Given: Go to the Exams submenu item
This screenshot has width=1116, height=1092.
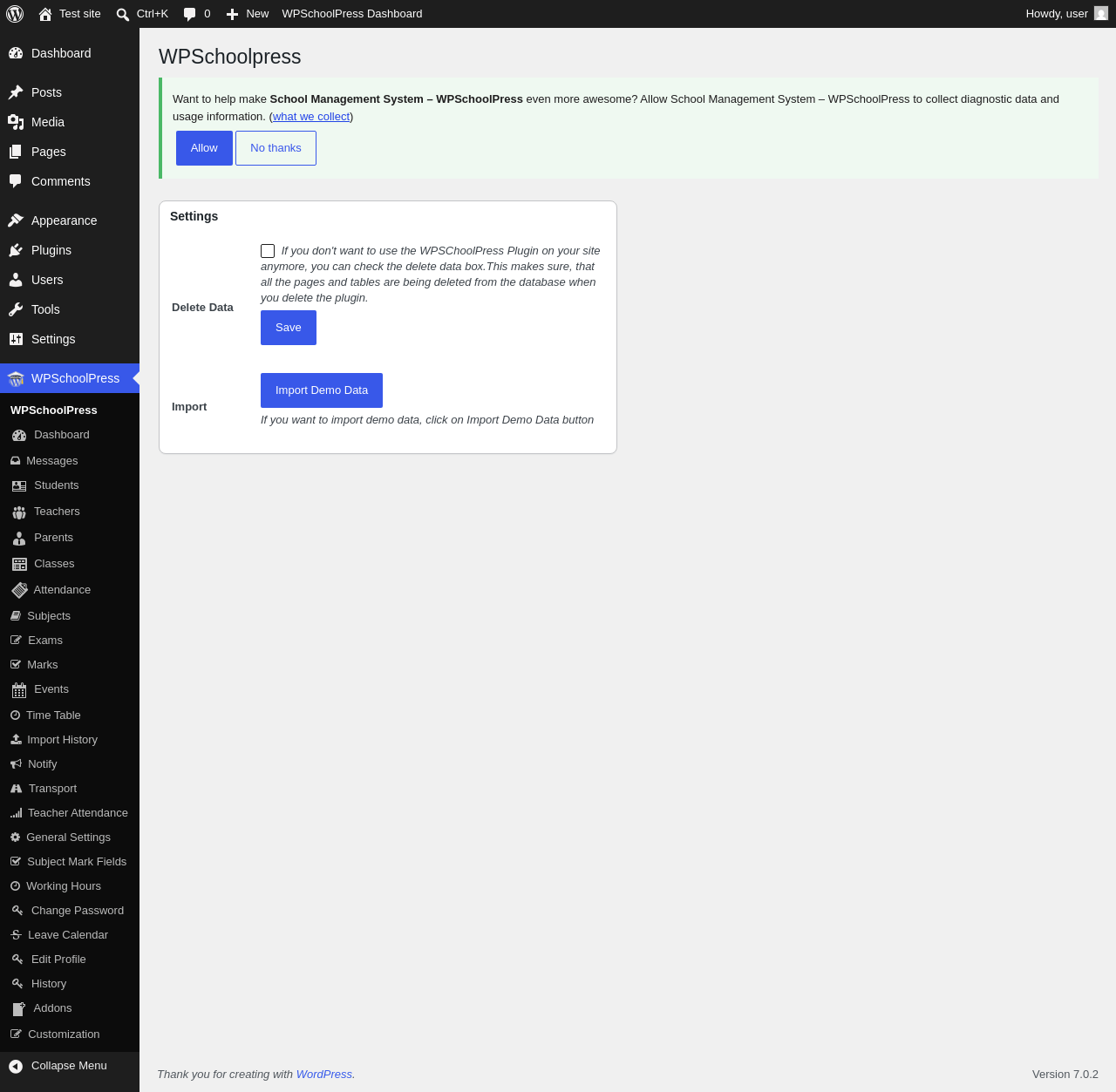Looking at the screenshot, I should click(x=70, y=640).
